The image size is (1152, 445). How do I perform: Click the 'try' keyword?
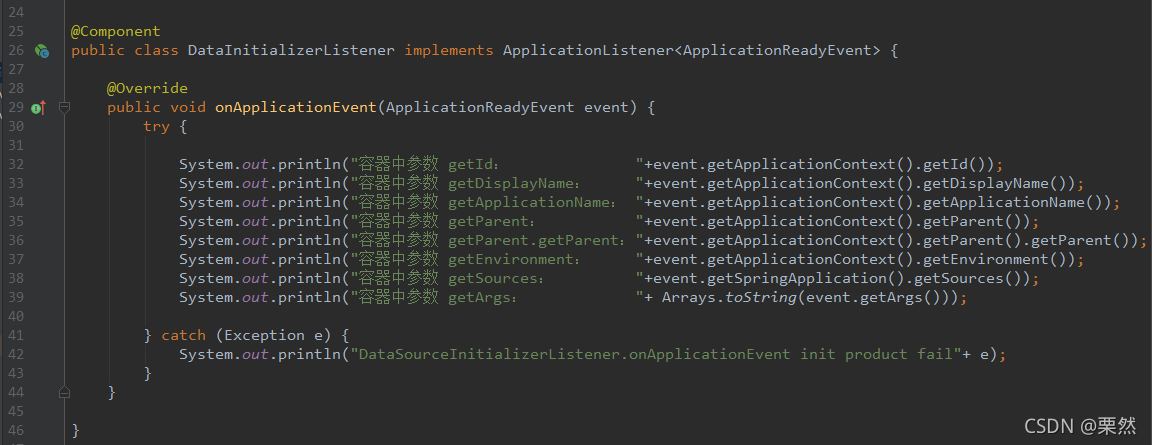(156, 127)
